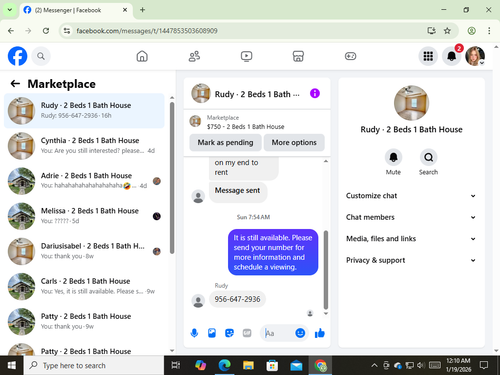Open conversation information purple icon
Viewport: 500px width, 375px height.
315,93
